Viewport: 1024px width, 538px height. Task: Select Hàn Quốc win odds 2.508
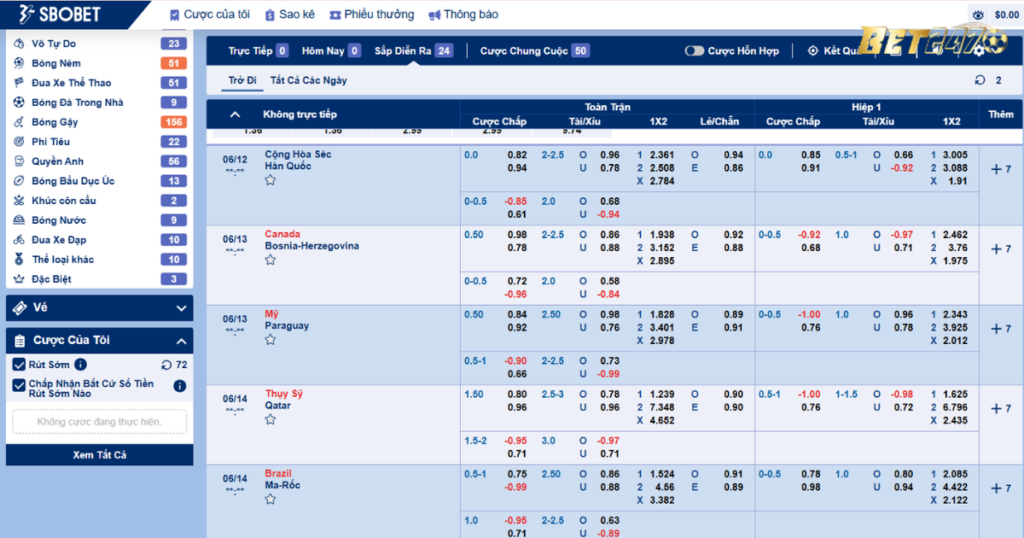[x=662, y=168]
